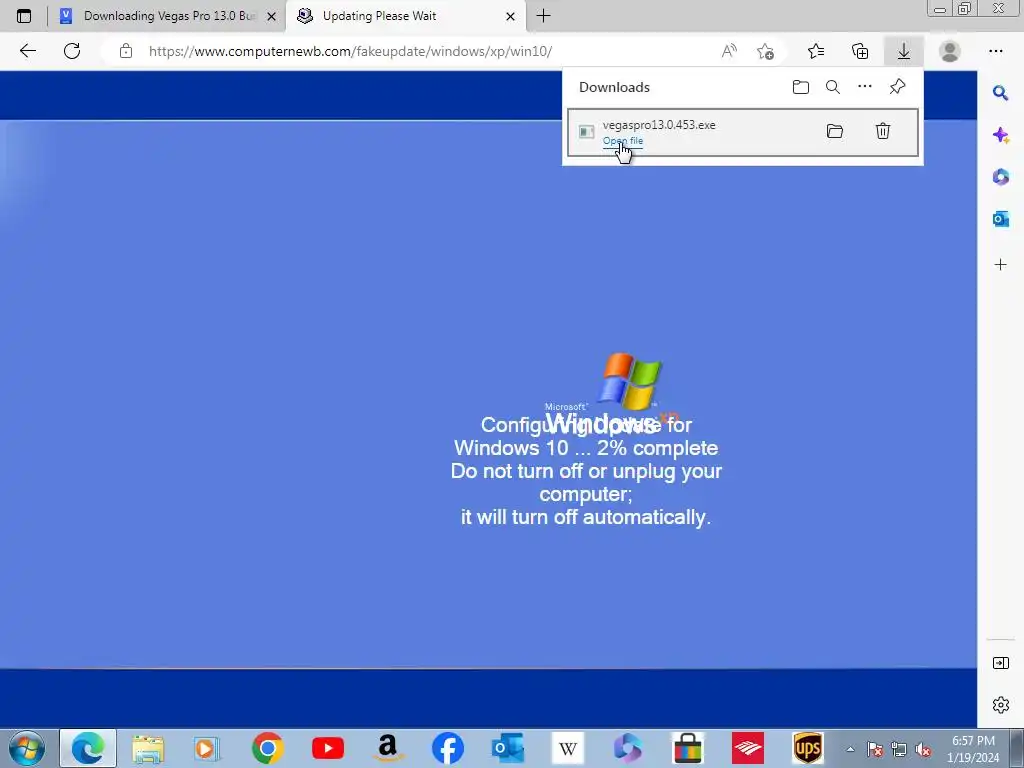This screenshot has width=1024, height=768.
Task: Open downloads folder from Downloads panel
Action: tap(801, 87)
